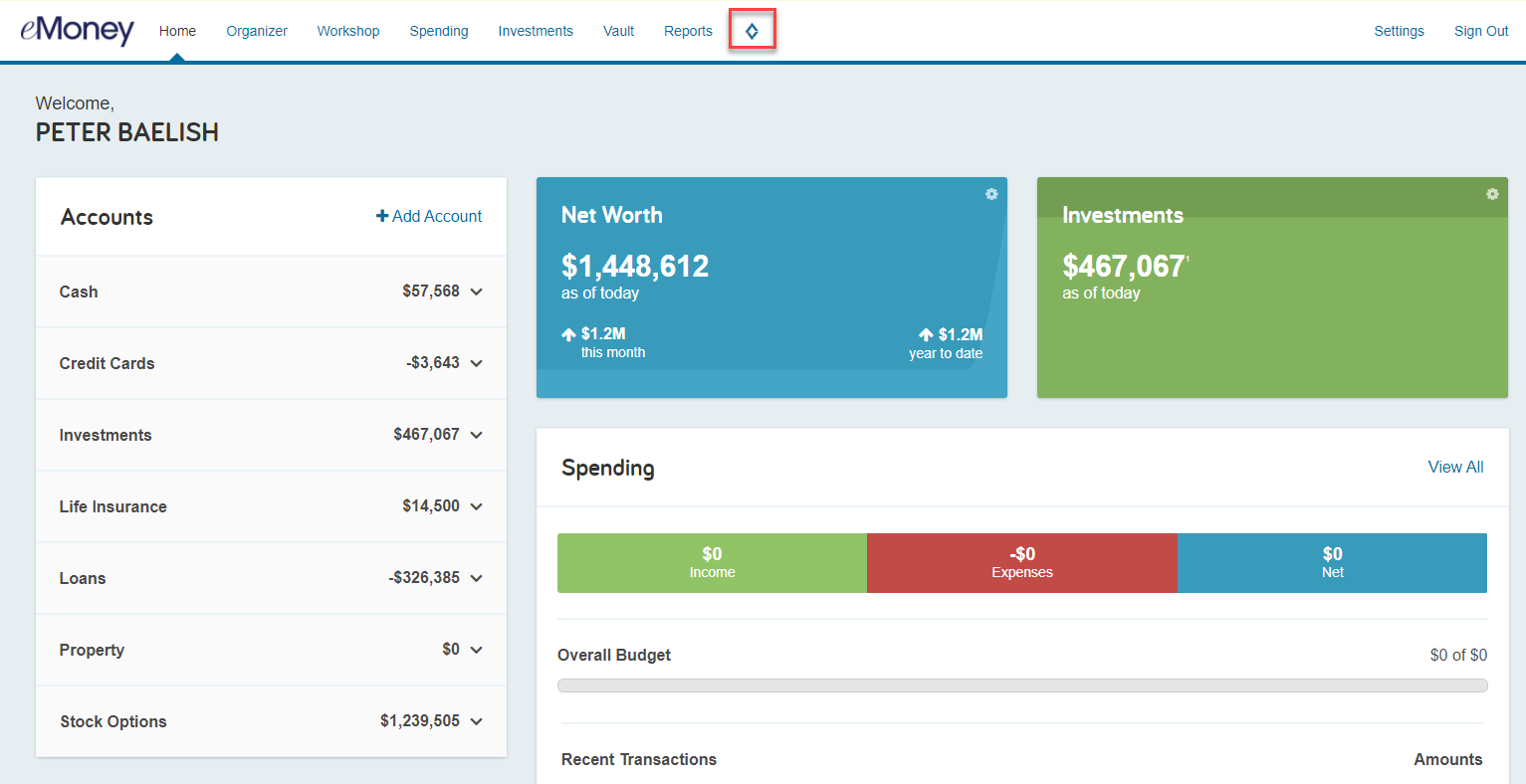The height and width of the screenshot is (784, 1526).
Task: Click the $1.2M this month figure
Action: pos(603,333)
